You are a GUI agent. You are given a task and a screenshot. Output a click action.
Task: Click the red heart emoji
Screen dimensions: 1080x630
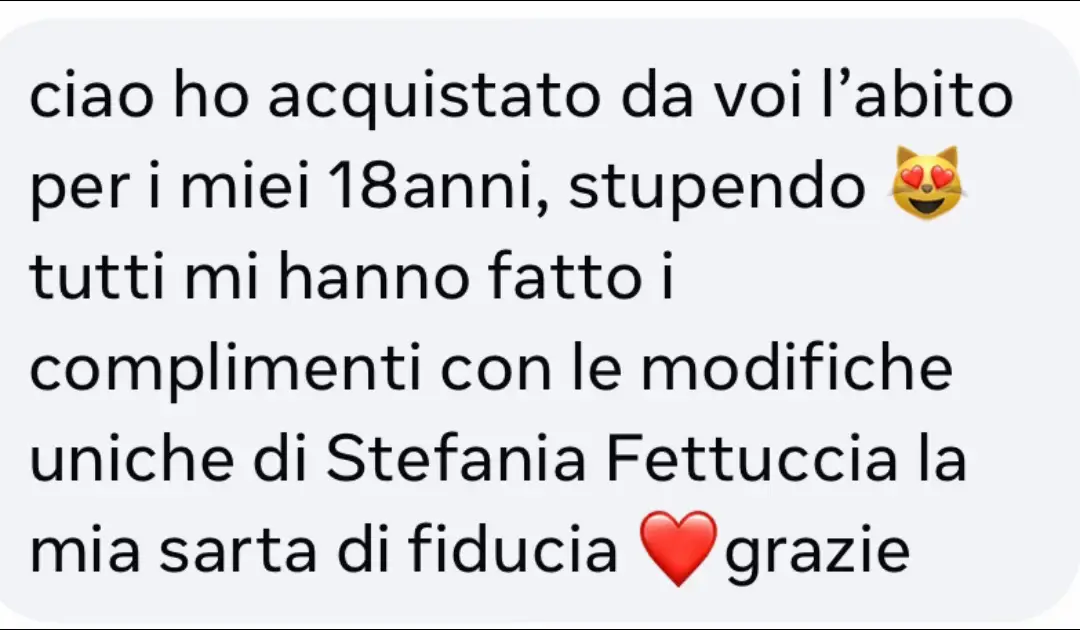point(678,549)
